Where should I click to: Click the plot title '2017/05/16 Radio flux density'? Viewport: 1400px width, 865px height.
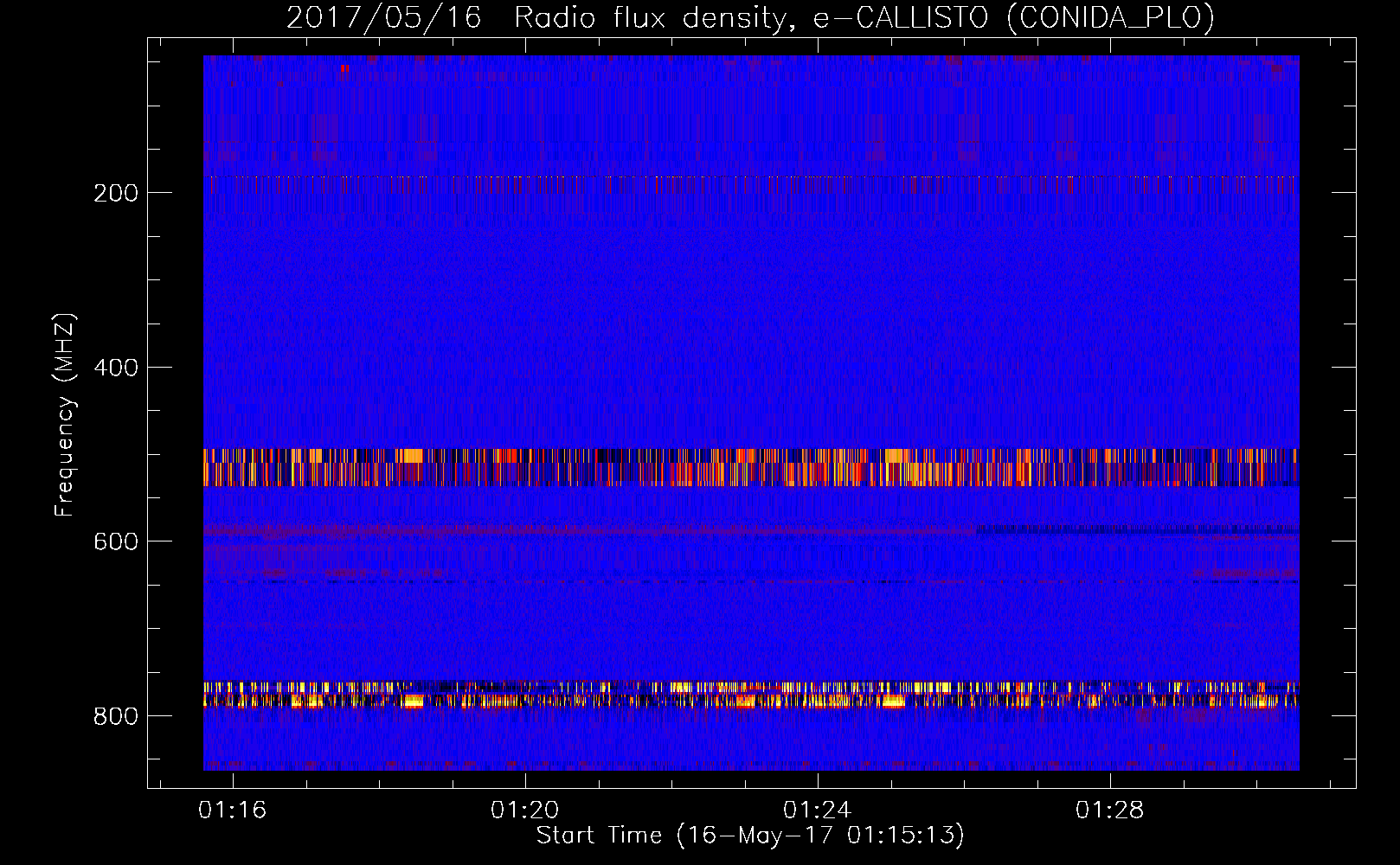751,19
